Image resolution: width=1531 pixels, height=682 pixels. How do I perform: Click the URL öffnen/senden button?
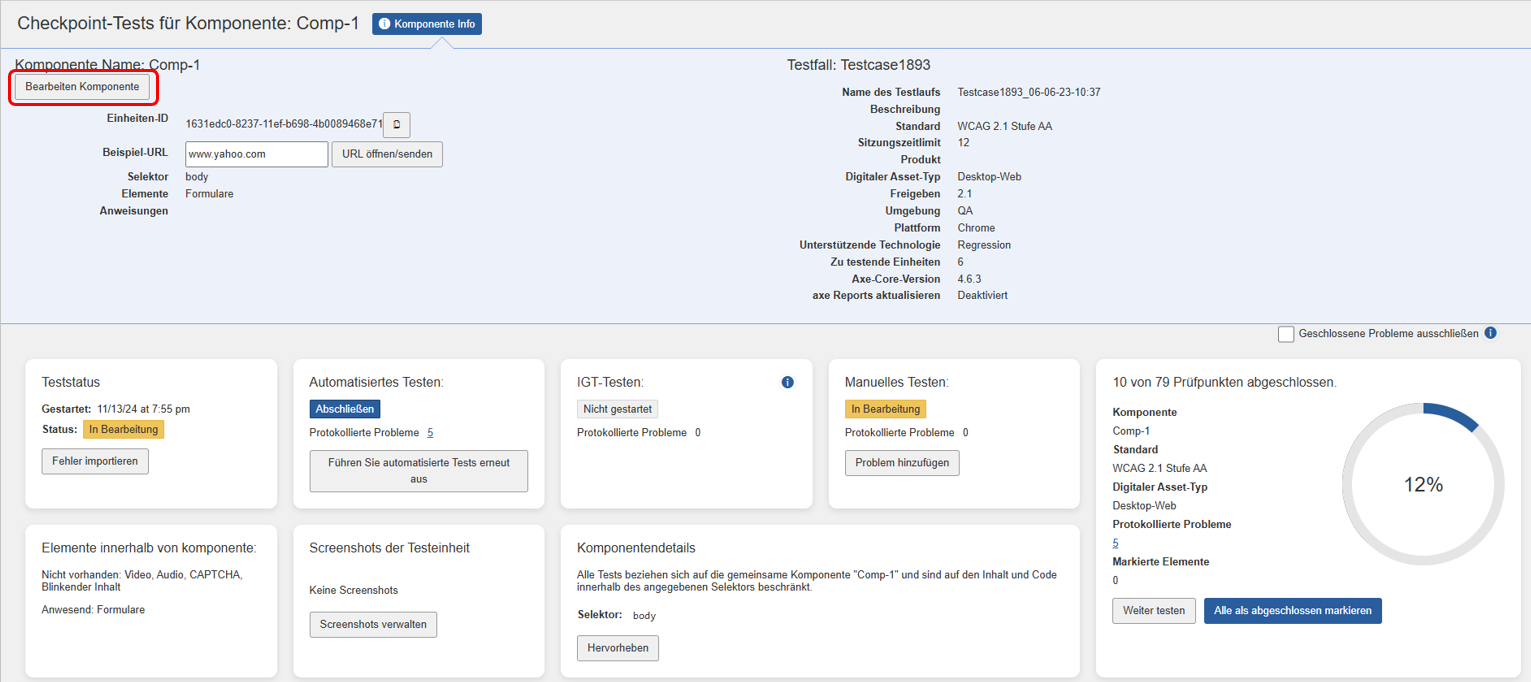tap(387, 154)
